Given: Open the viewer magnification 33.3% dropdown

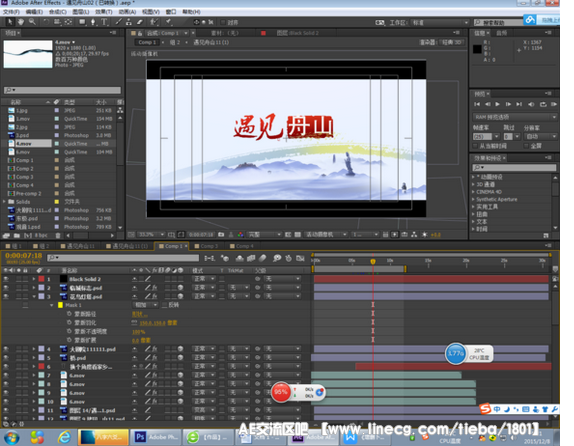Looking at the screenshot, I should 151,234.
